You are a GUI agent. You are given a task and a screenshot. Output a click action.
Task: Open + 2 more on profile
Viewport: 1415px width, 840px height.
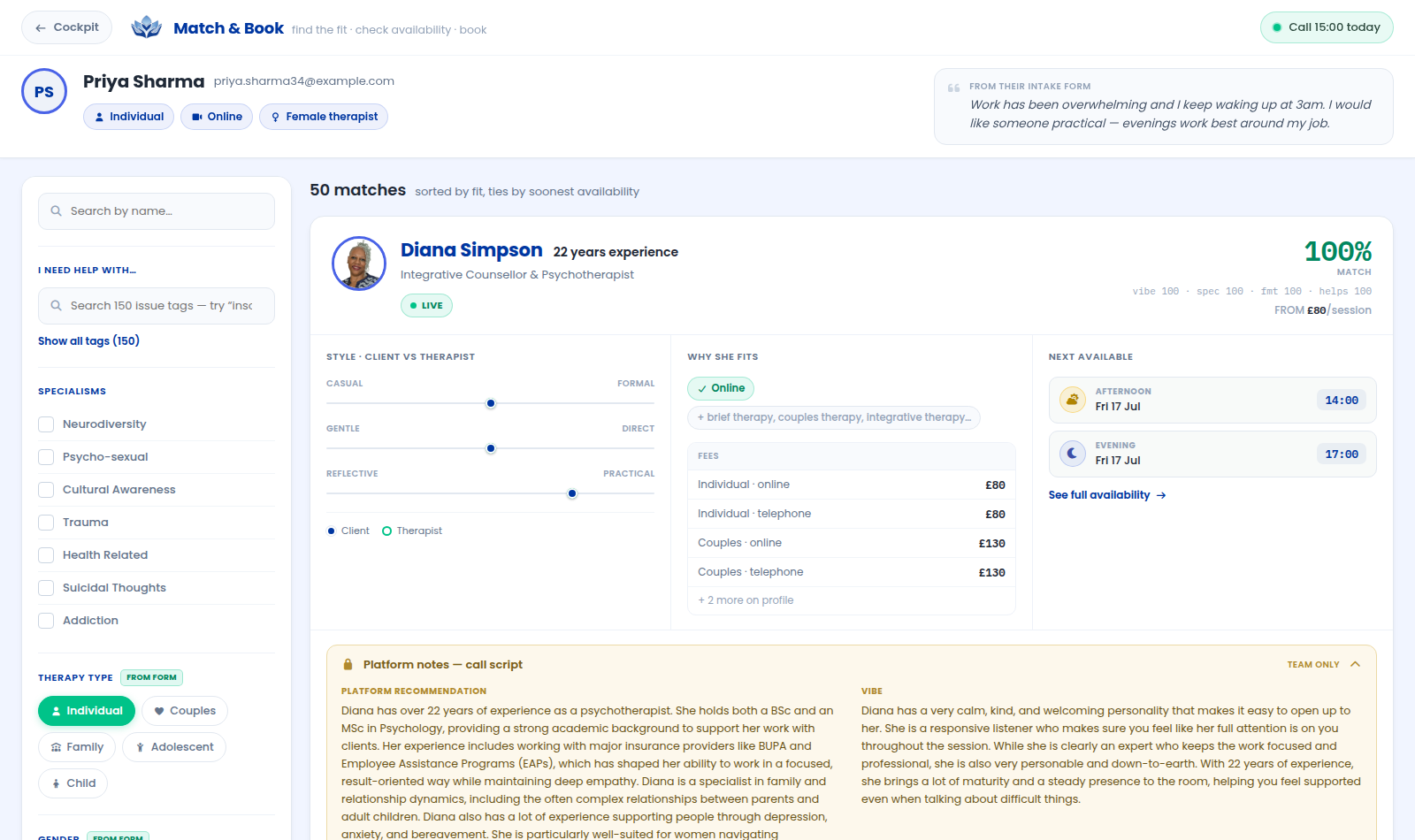tap(746, 600)
